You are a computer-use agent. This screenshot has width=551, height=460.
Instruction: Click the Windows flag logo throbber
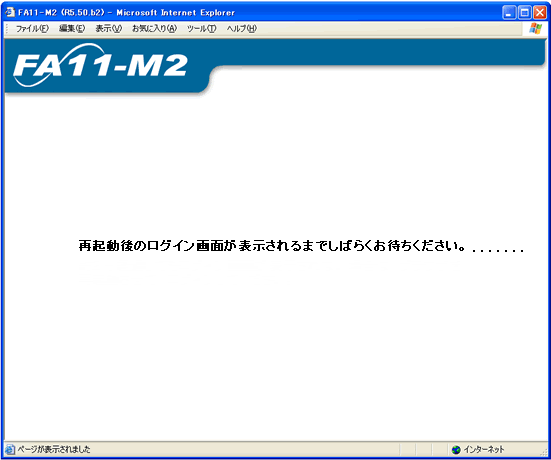pos(535,28)
